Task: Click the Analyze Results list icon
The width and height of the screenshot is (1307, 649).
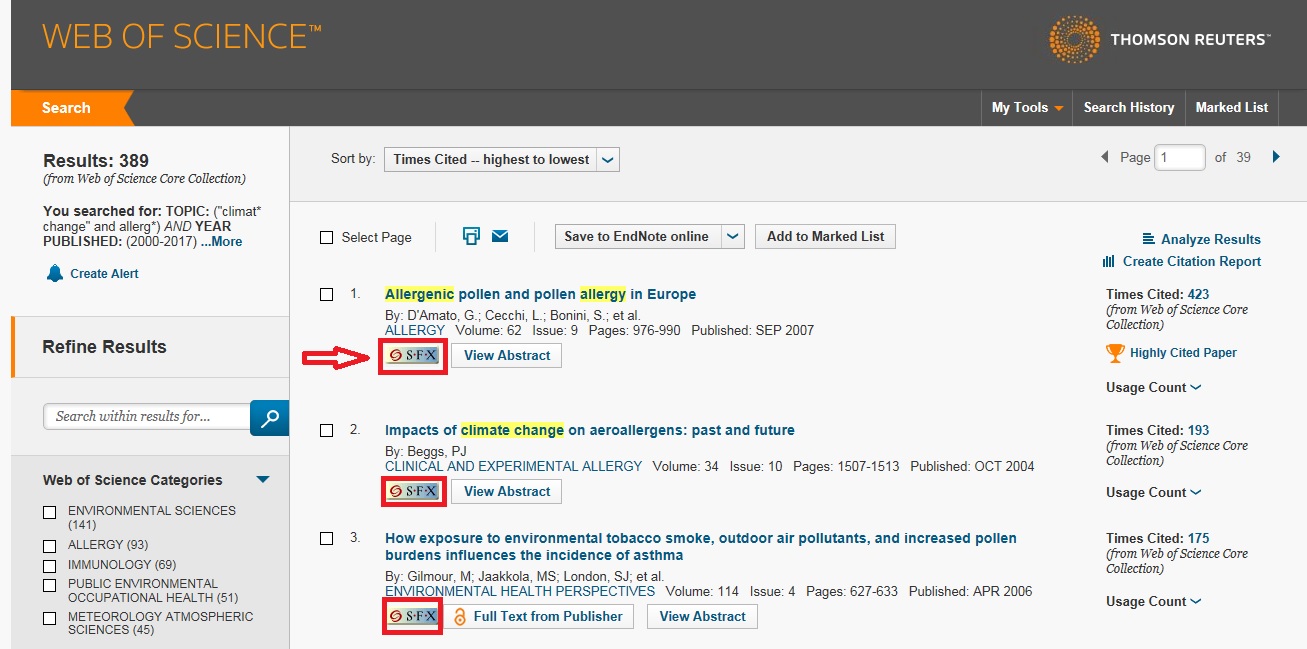Action: pos(1148,239)
